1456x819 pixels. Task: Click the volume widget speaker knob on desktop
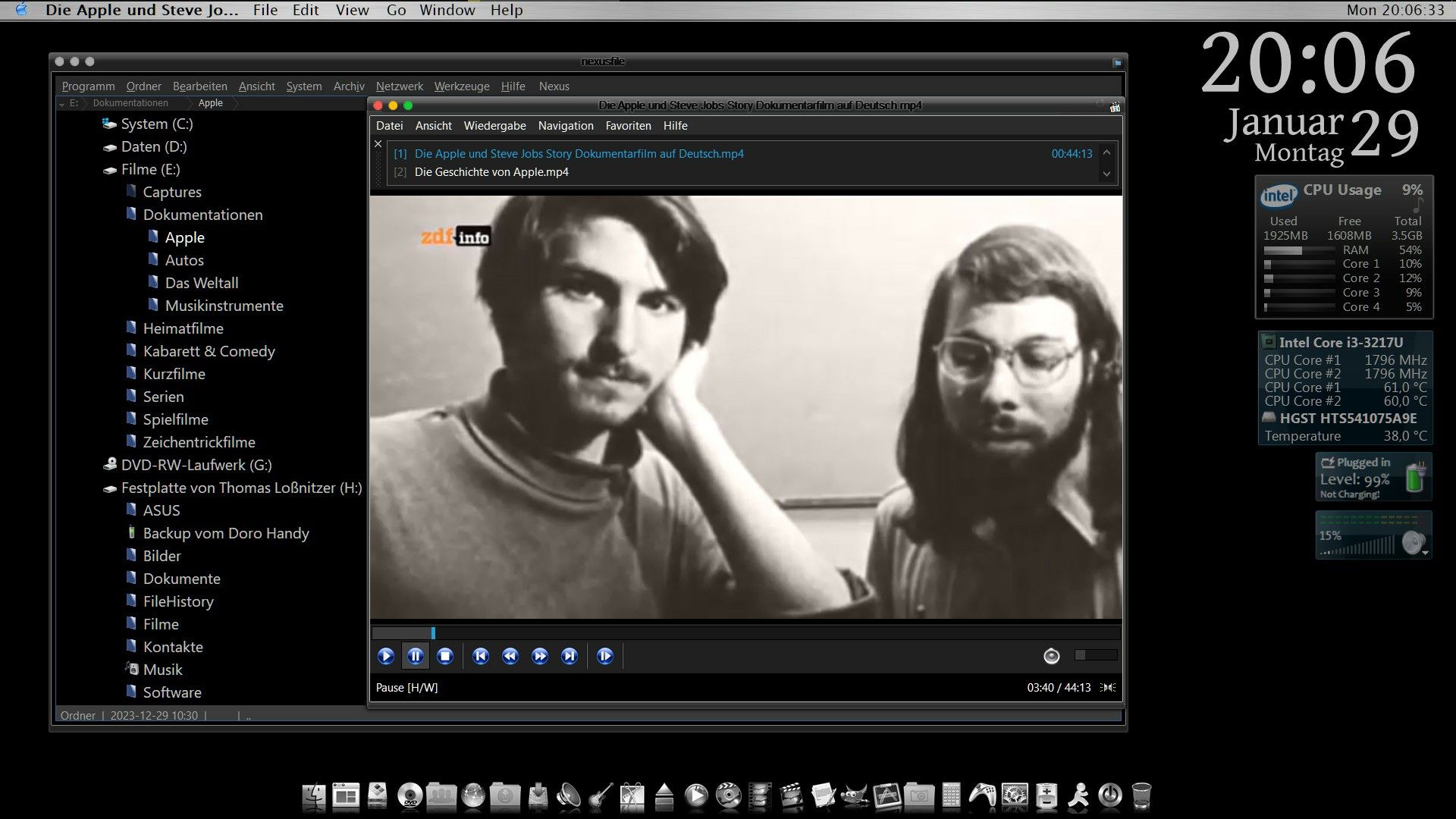[1414, 543]
